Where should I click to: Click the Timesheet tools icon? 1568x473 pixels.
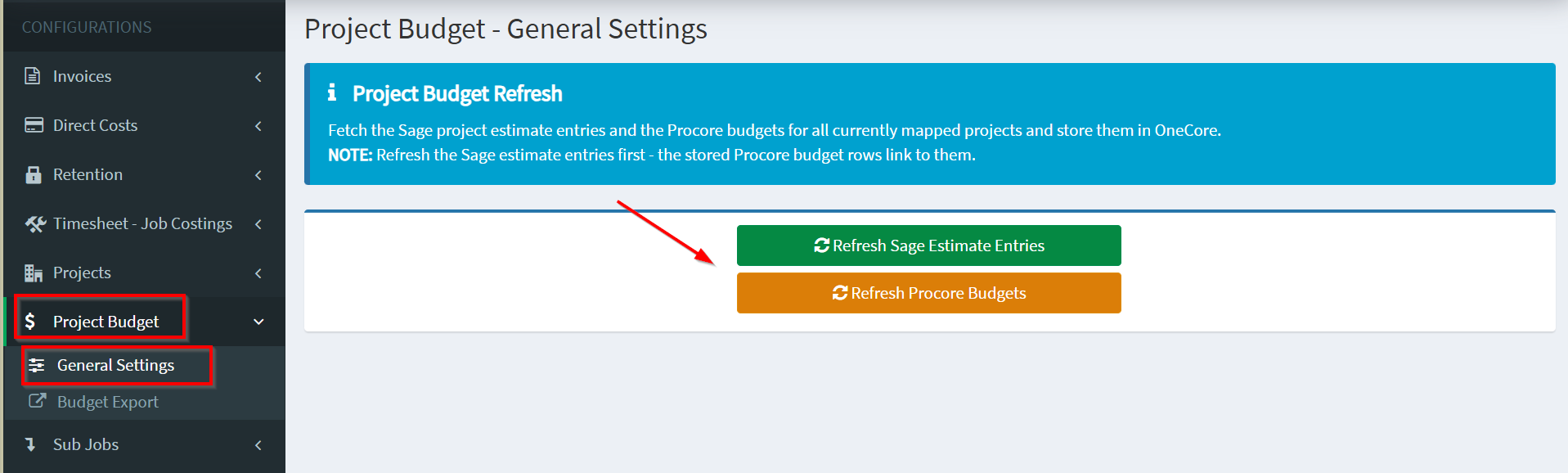[x=35, y=223]
